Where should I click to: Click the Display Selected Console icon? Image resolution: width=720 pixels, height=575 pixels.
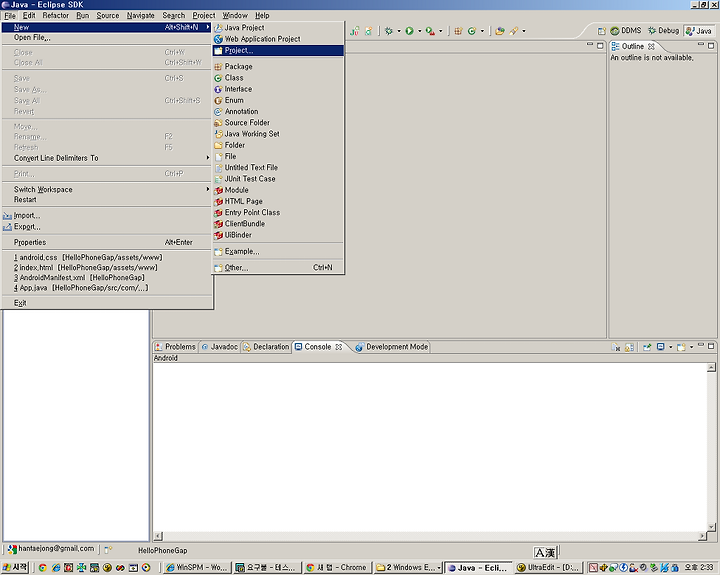coord(661,347)
